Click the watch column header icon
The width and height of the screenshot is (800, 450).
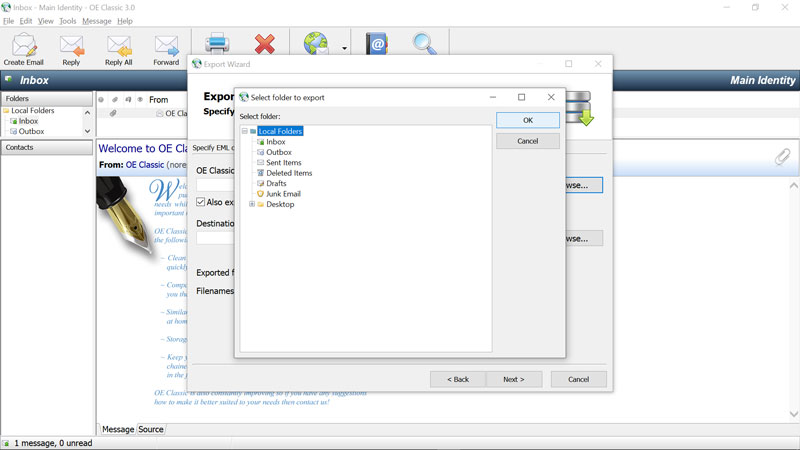point(140,99)
